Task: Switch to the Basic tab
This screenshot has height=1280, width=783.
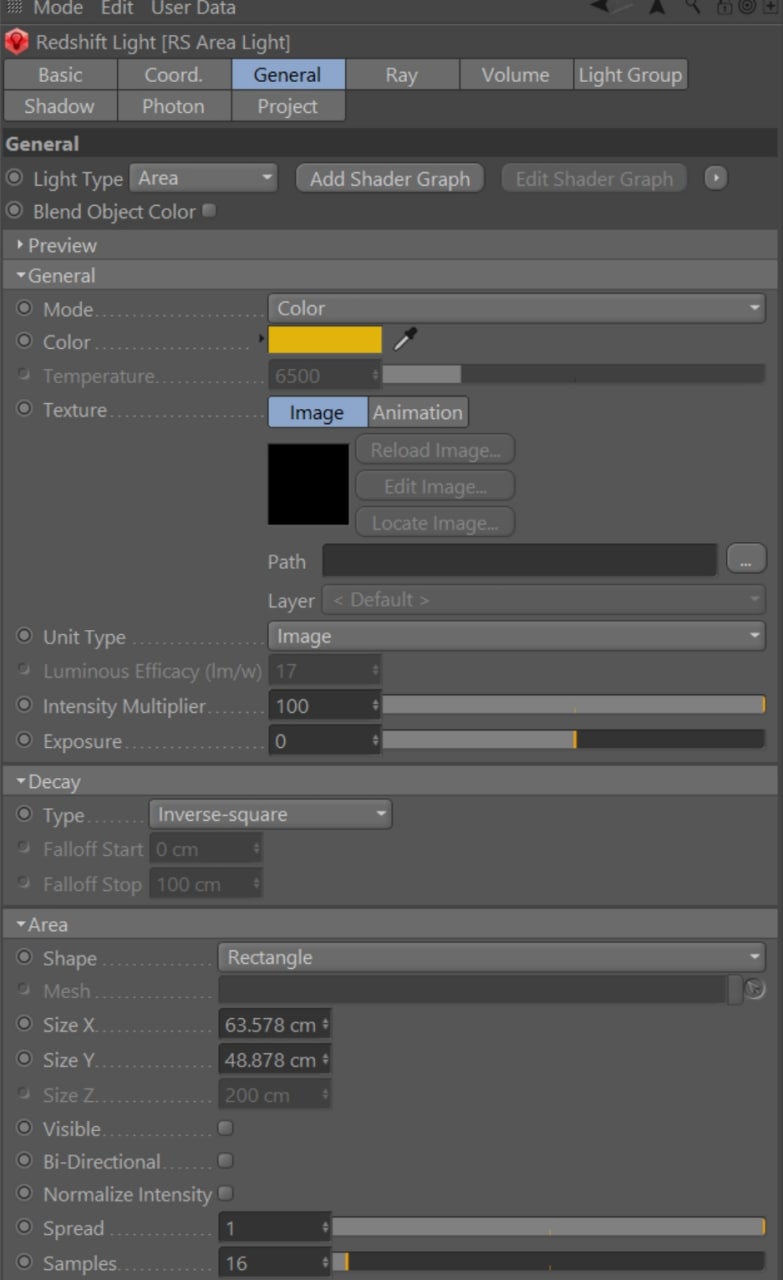Action: pos(60,75)
